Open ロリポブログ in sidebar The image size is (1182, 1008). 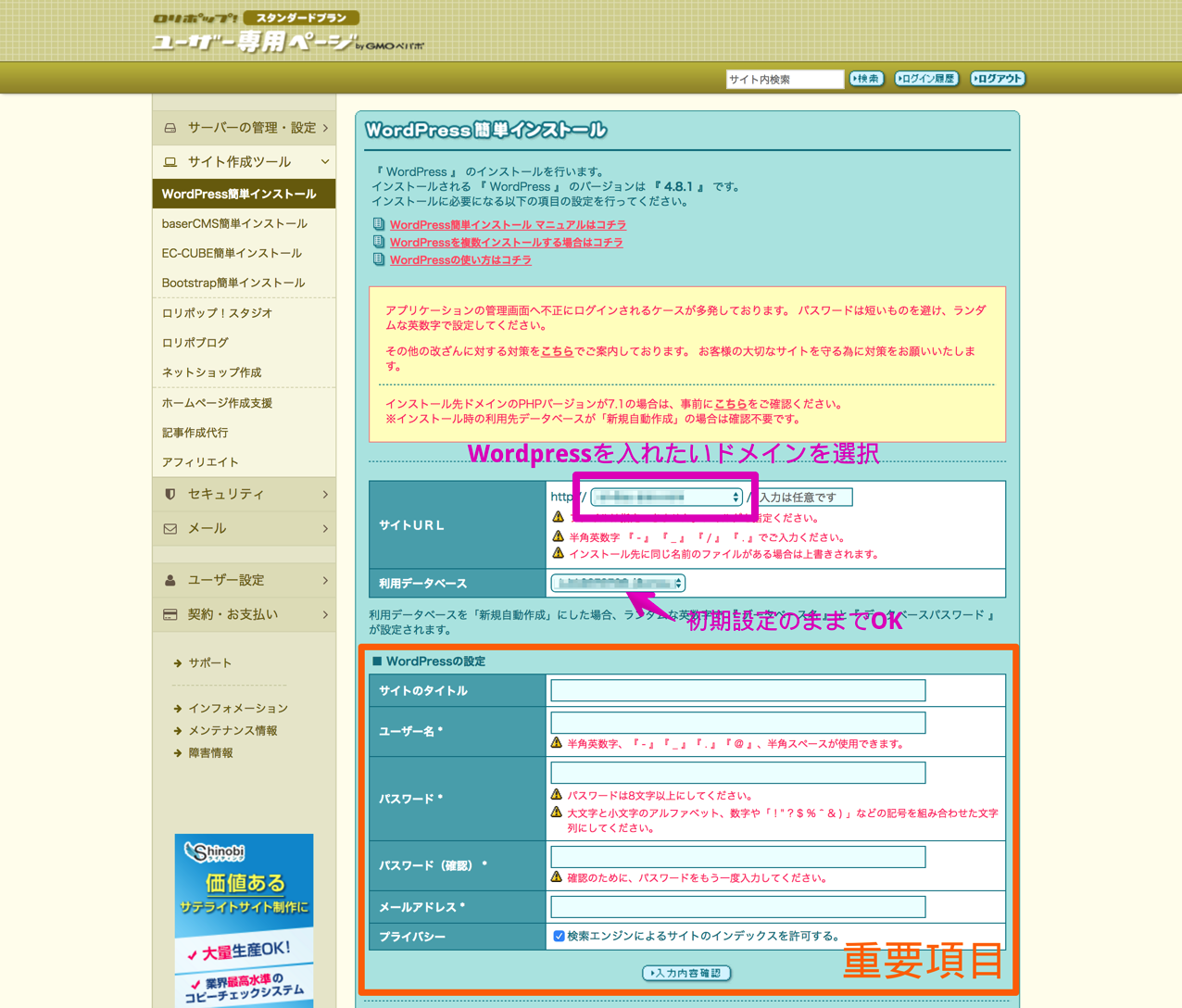(x=245, y=343)
